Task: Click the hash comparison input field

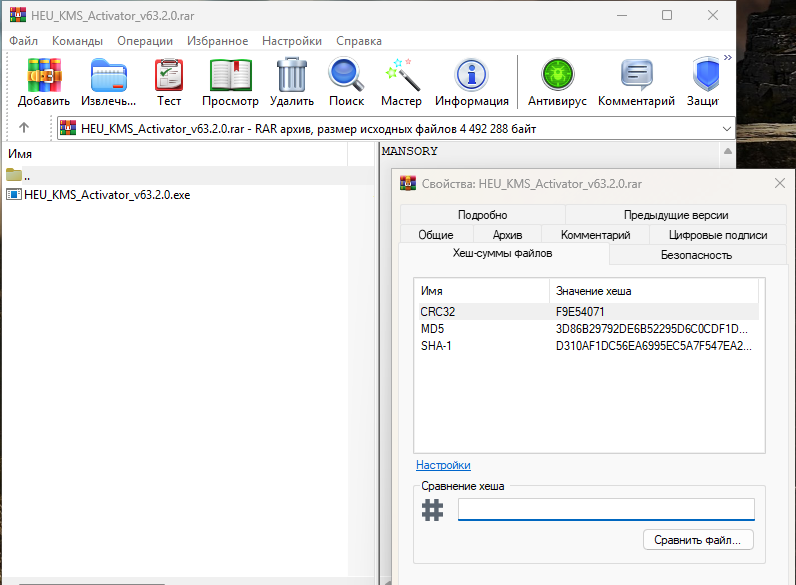Action: (606, 509)
